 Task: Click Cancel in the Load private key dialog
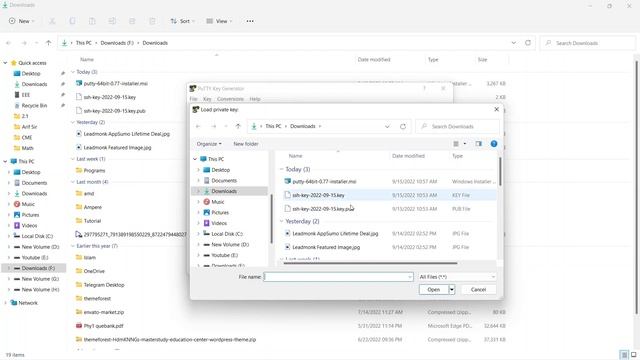coord(478,289)
